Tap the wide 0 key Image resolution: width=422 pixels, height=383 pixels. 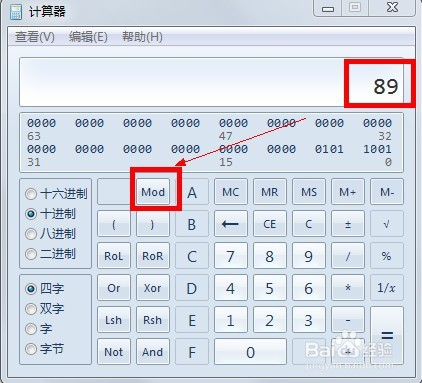(250, 352)
